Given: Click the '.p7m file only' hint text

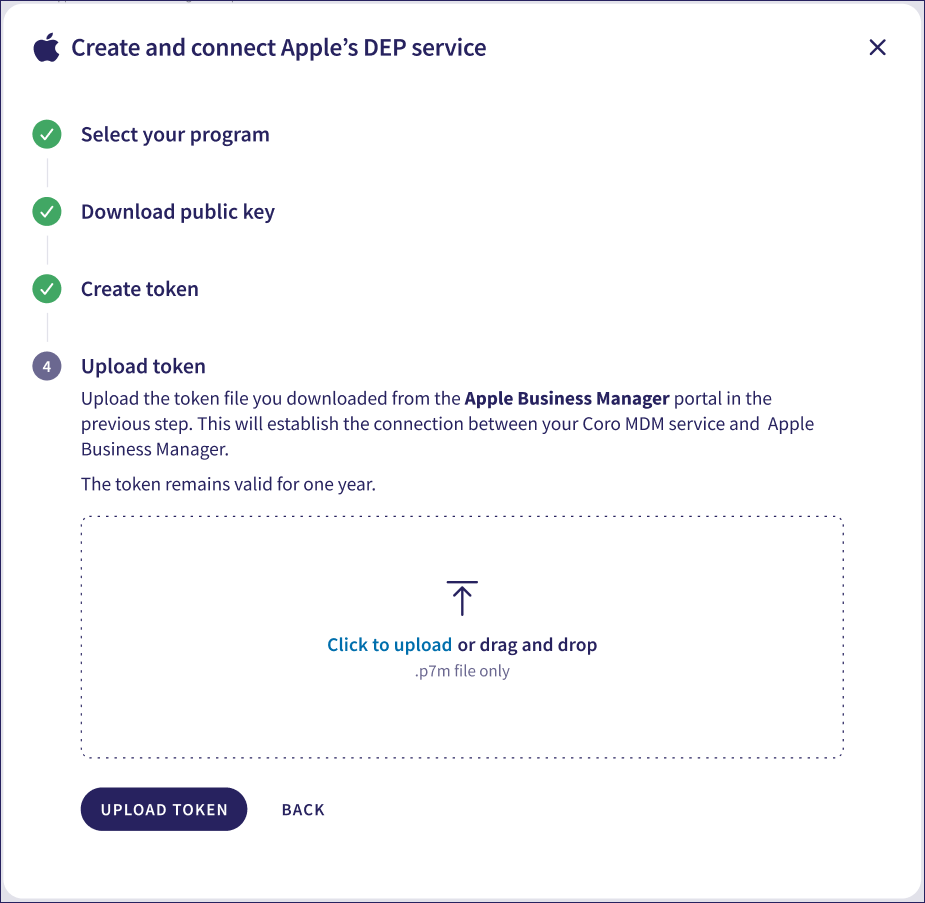Looking at the screenshot, I should click(462, 671).
